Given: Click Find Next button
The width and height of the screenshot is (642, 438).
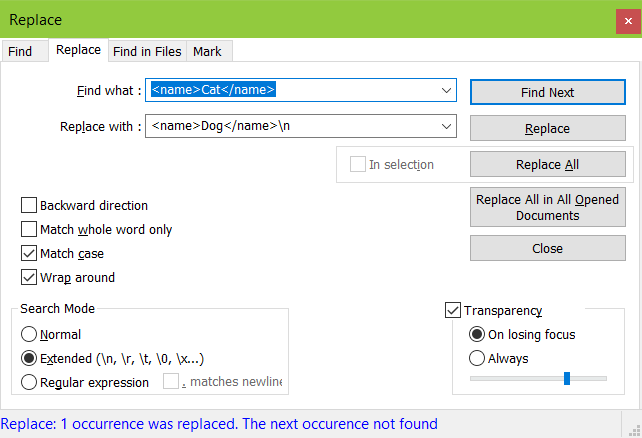Looking at the screenshot, I should pyautogui.click(x=547, y=92).
